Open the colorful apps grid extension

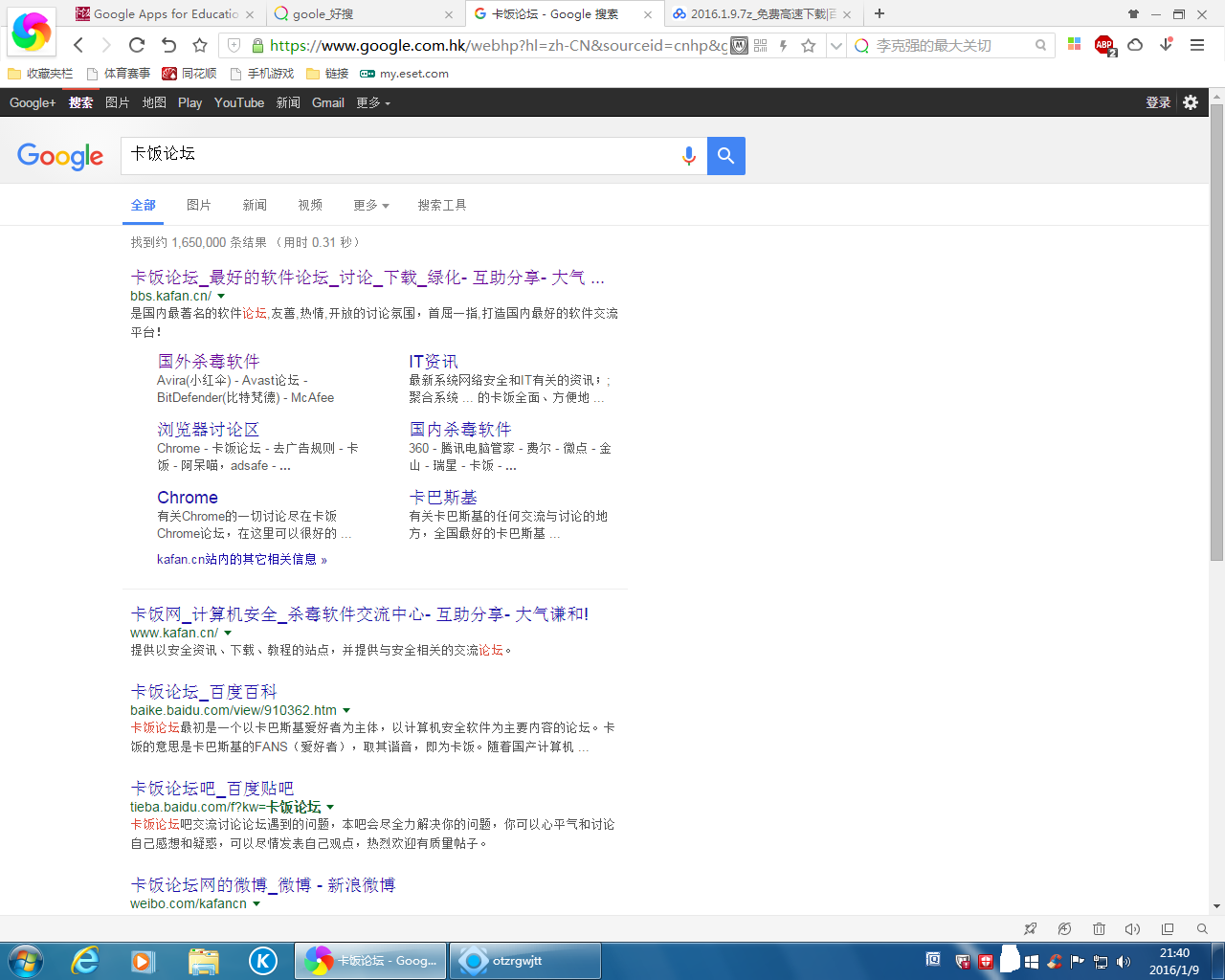(x=1075, y=44)
